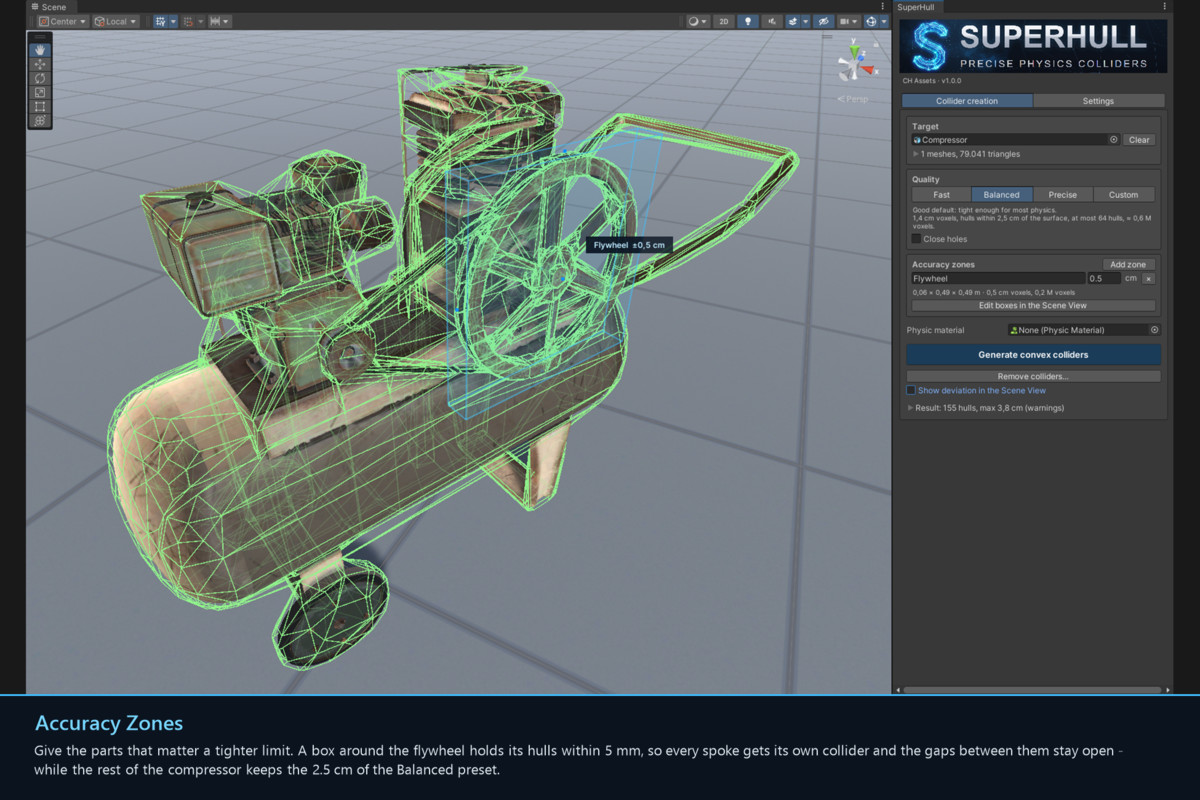Enable the Close holes checkbox
The image size is (1200, 800).
click(x=916, y=239)
